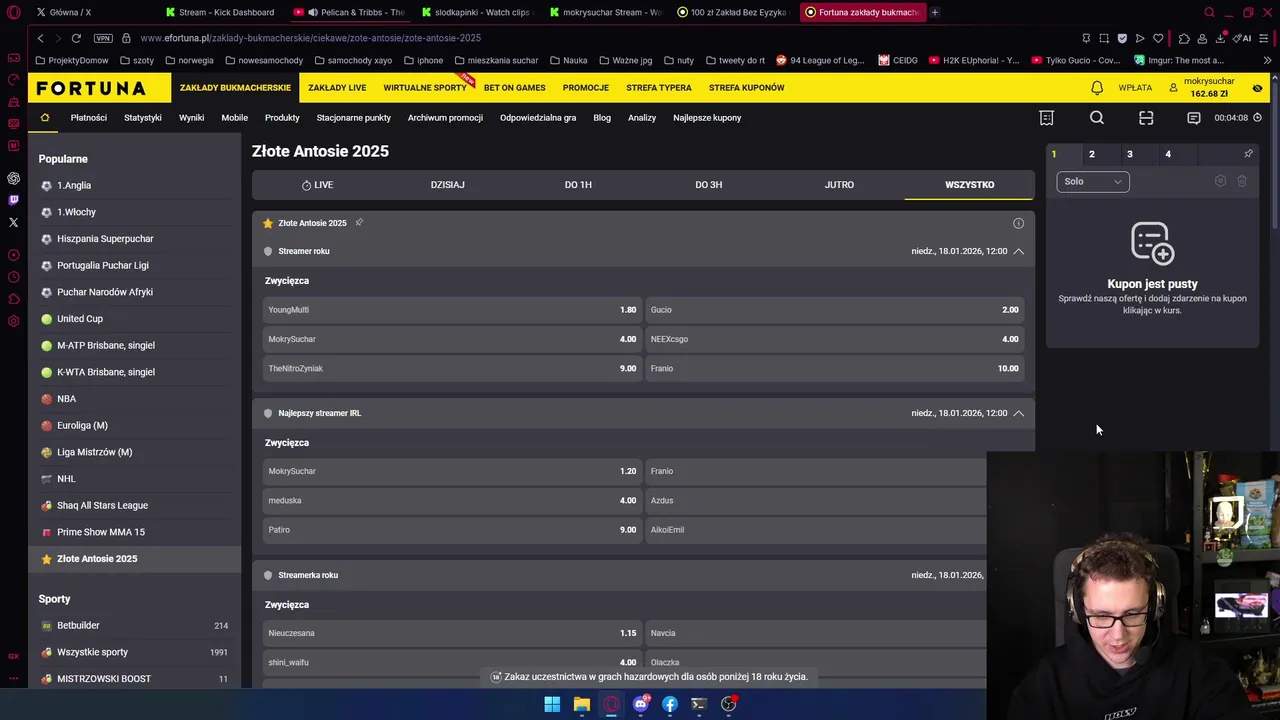1280x720 pixels.
Task: Select the DO 3H filter
Action: click(708, 185)
